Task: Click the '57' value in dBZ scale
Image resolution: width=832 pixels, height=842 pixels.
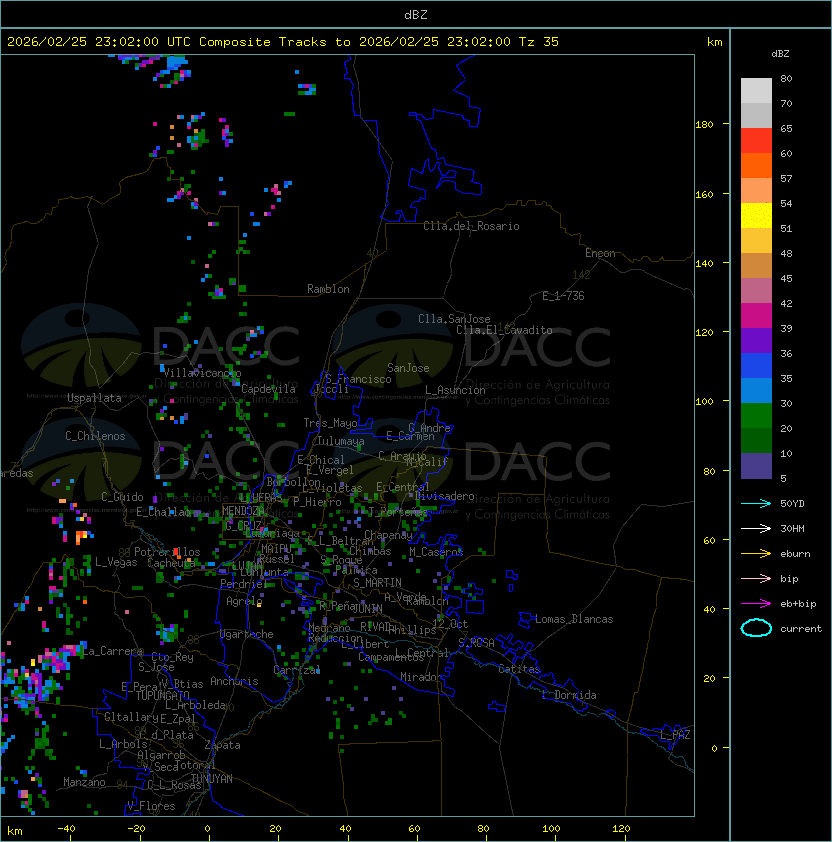Action: (x=786, y=178)
